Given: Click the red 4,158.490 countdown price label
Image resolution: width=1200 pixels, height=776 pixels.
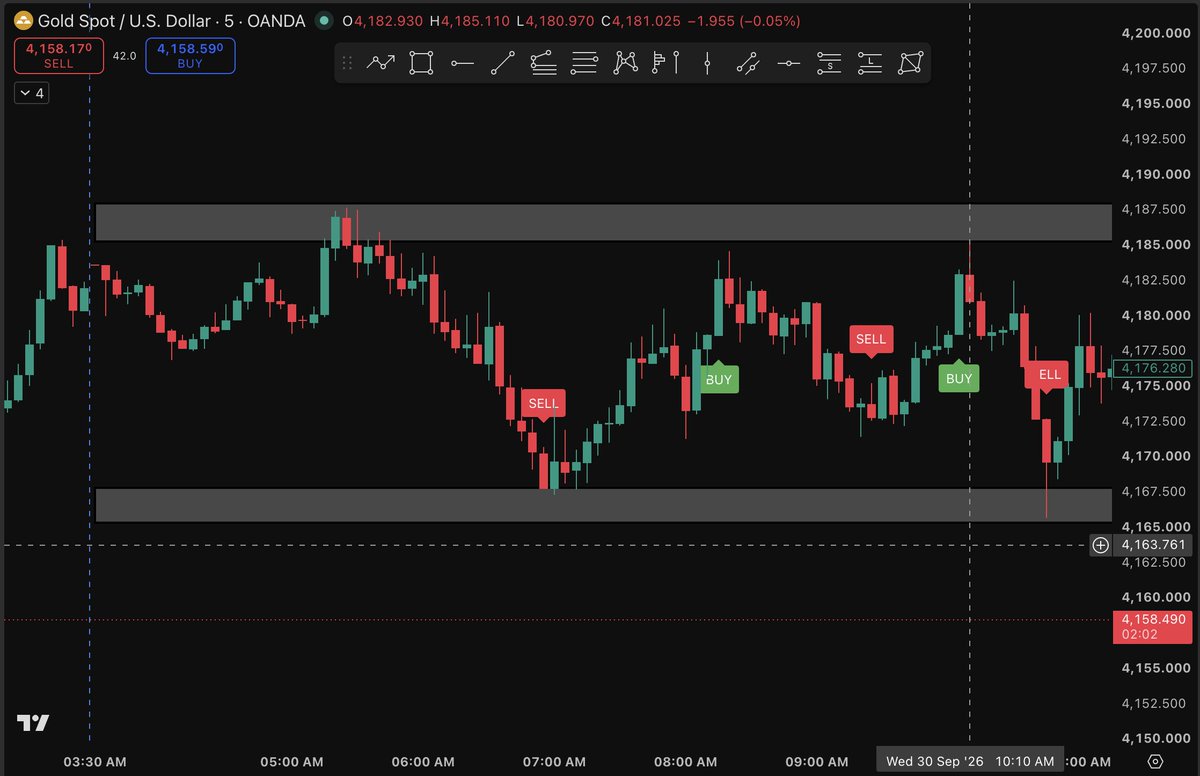Looking at the screenshot, I should 1152,627.
